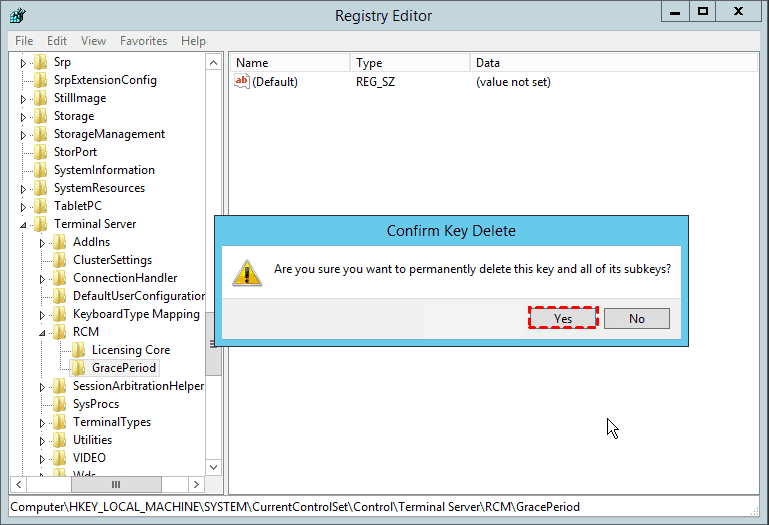The height and width of the screenshot is (525, 769).
Task: Maximize the Registry Editor window
Action: click(x=703, y=12)
